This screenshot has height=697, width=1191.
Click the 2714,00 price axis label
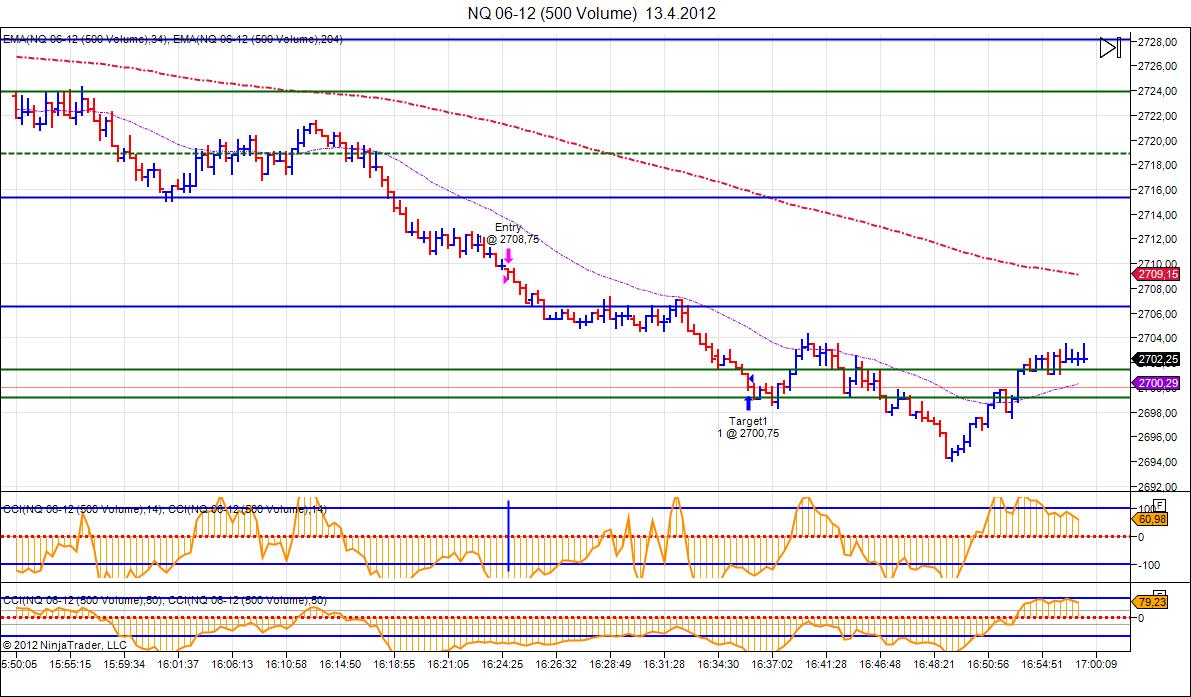coord(1157,215)
